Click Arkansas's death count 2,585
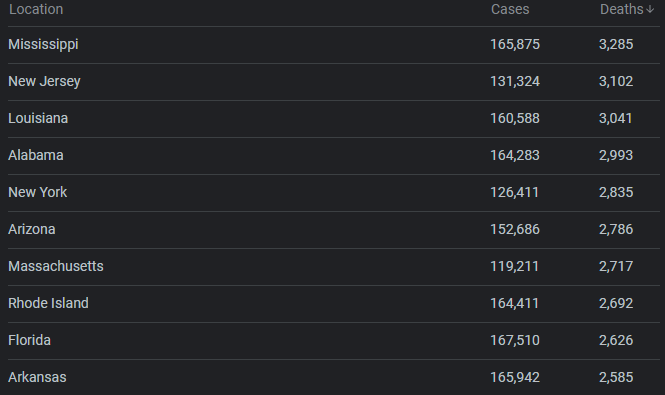The width and height of the screenshot is (665, 395). tap(616, 377)
